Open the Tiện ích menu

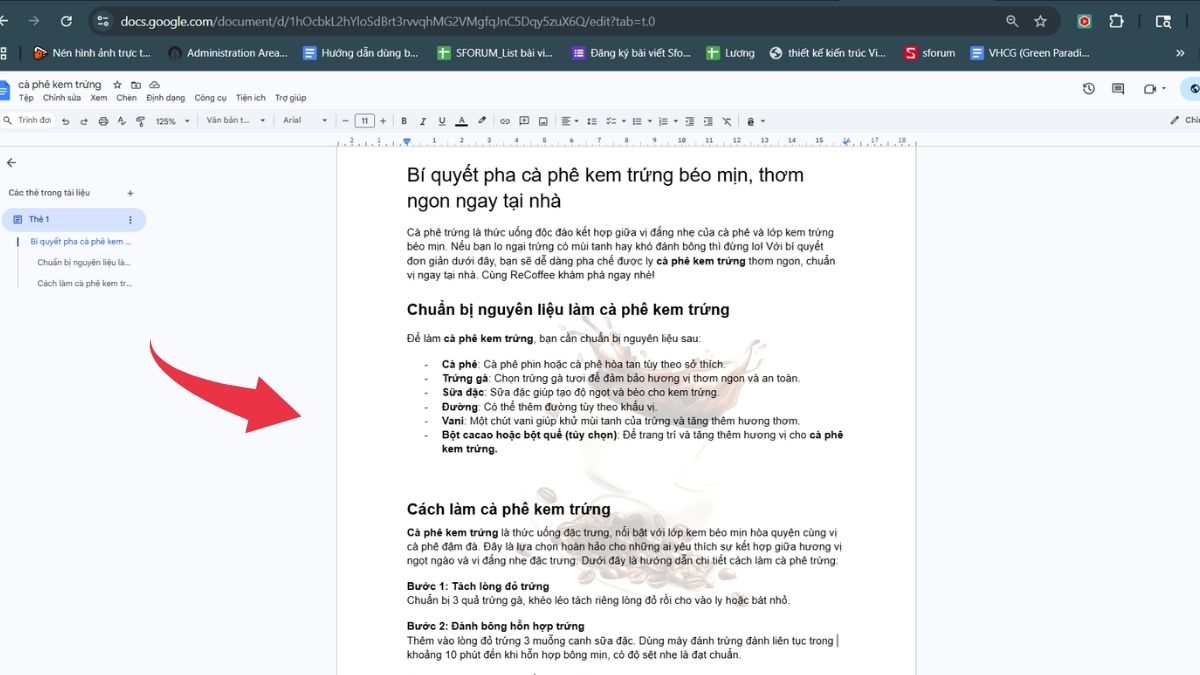[251, 98]
